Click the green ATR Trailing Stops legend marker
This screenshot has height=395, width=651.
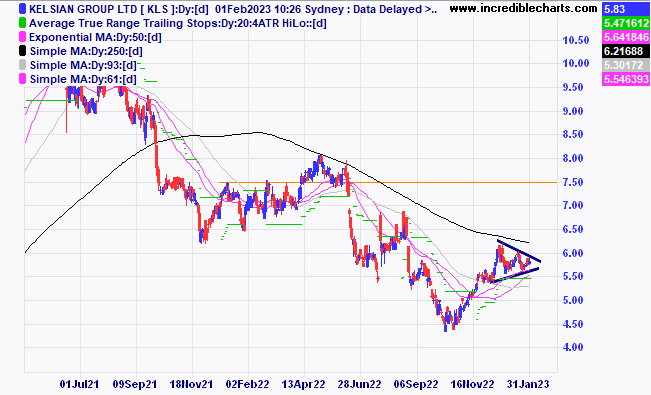coord(22,23)
